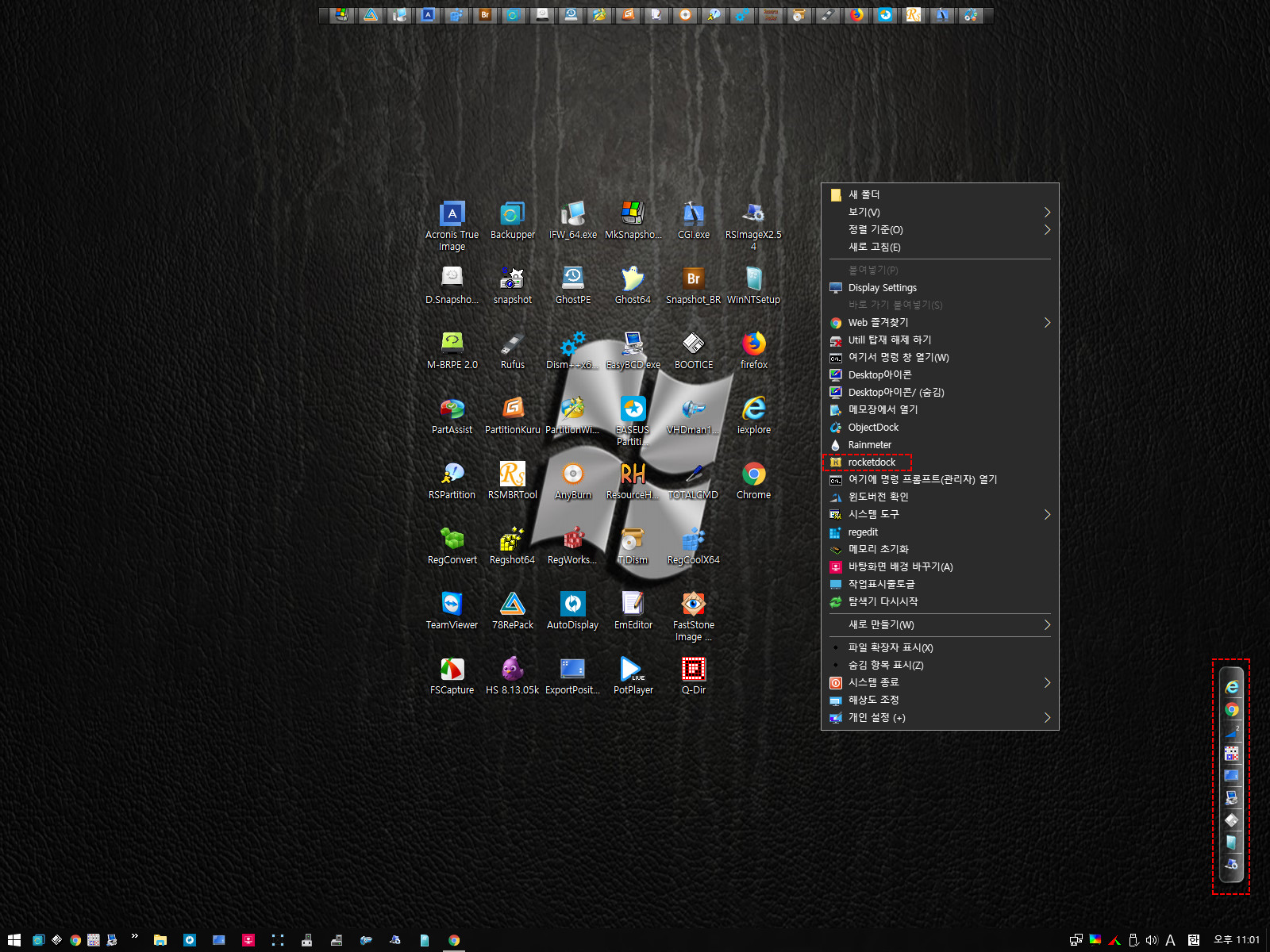Select WinNTSetup desktop icon
The width and height of the screenshot is (1270, 952).
click(753, 286)
